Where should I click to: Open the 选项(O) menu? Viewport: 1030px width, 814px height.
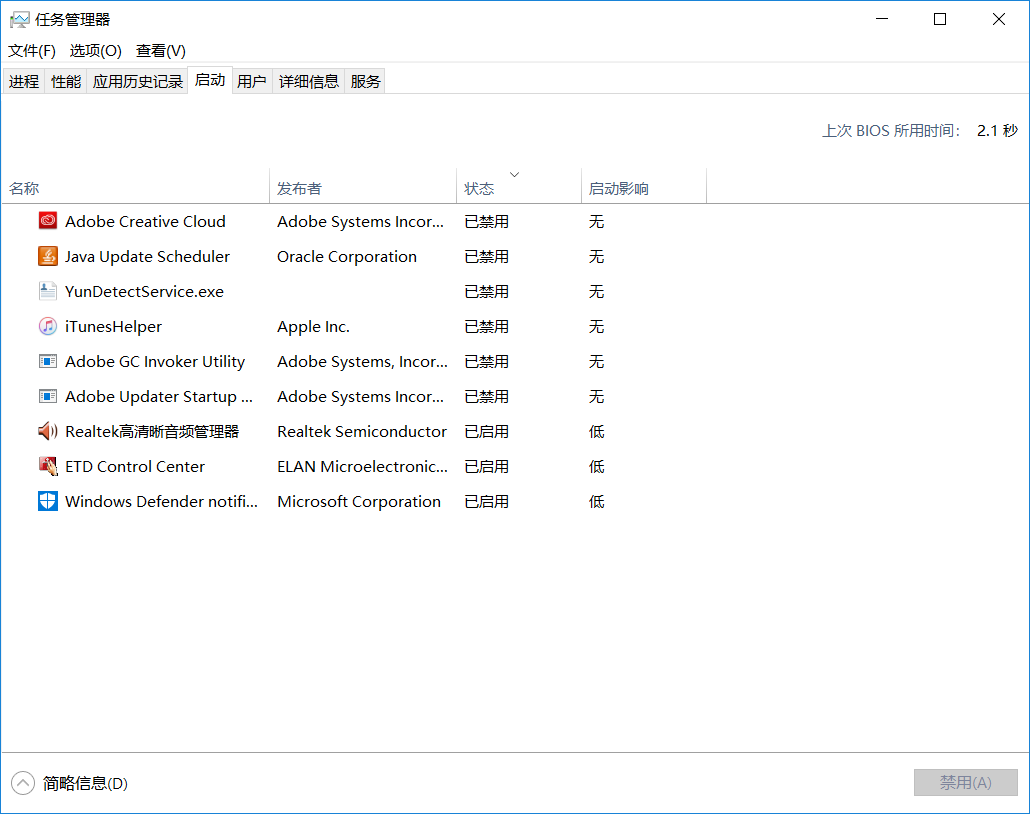(x=96, y=51)
